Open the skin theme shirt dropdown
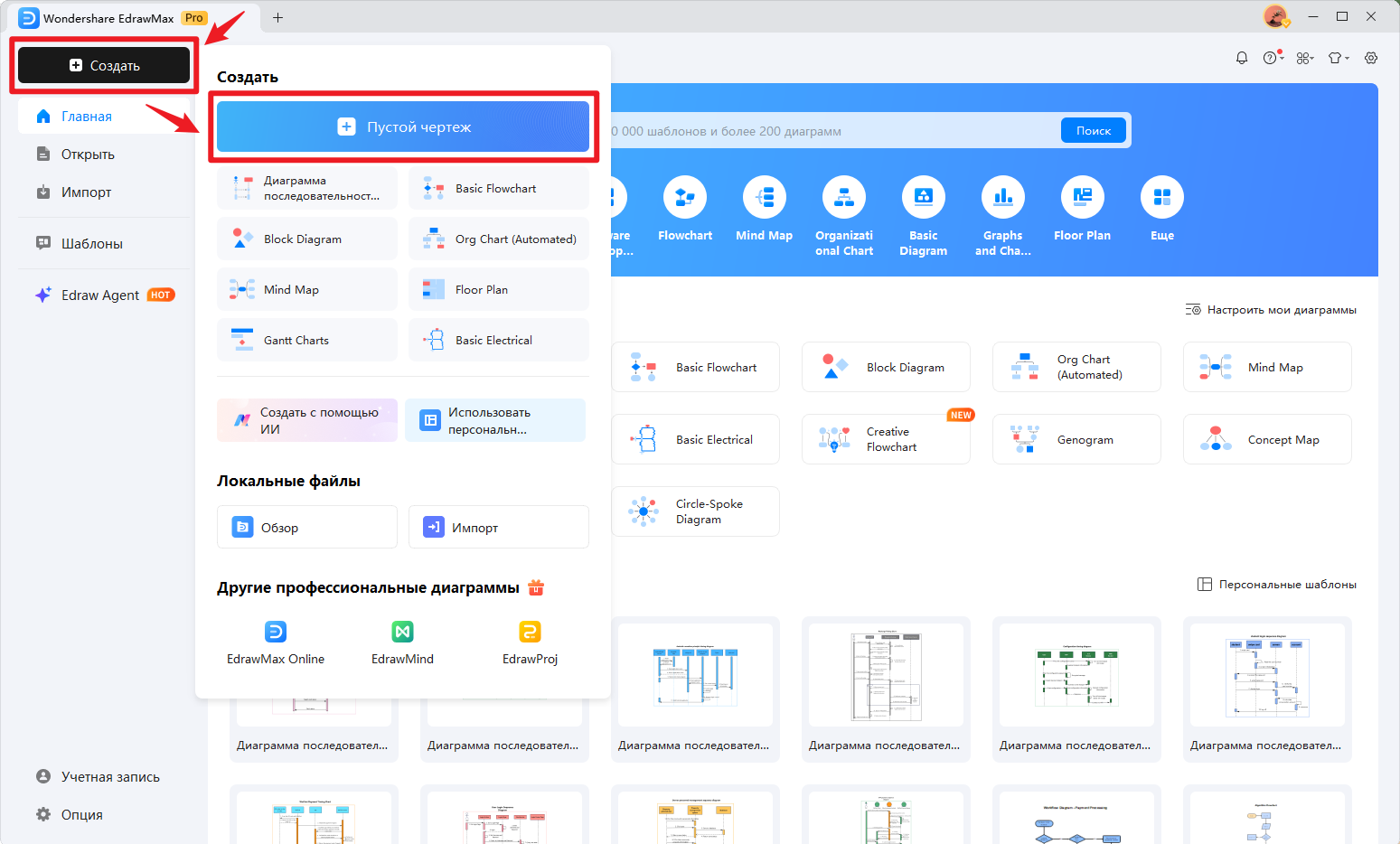The image size is (1400, 844). tap(1338, 58)
